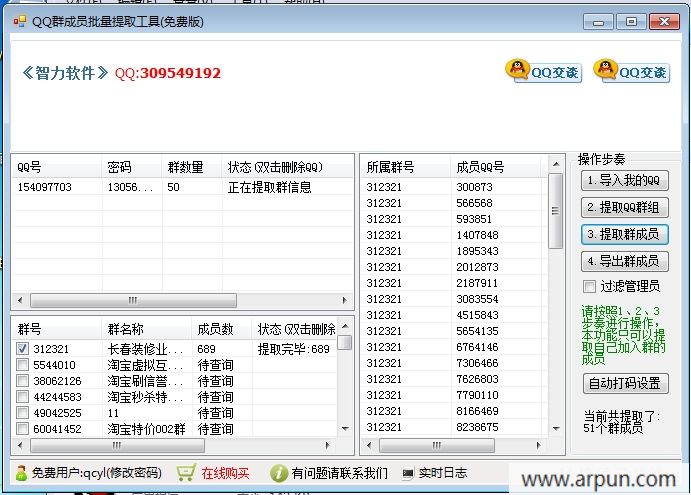
Task: Click the 在线购买 link
Action: [x=225, y=473]
